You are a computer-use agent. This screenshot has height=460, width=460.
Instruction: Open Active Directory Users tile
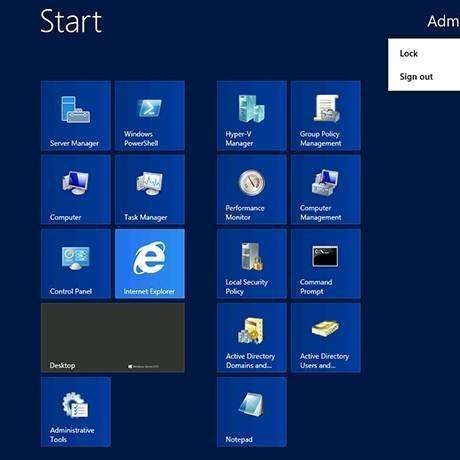(x=326, y=338)
